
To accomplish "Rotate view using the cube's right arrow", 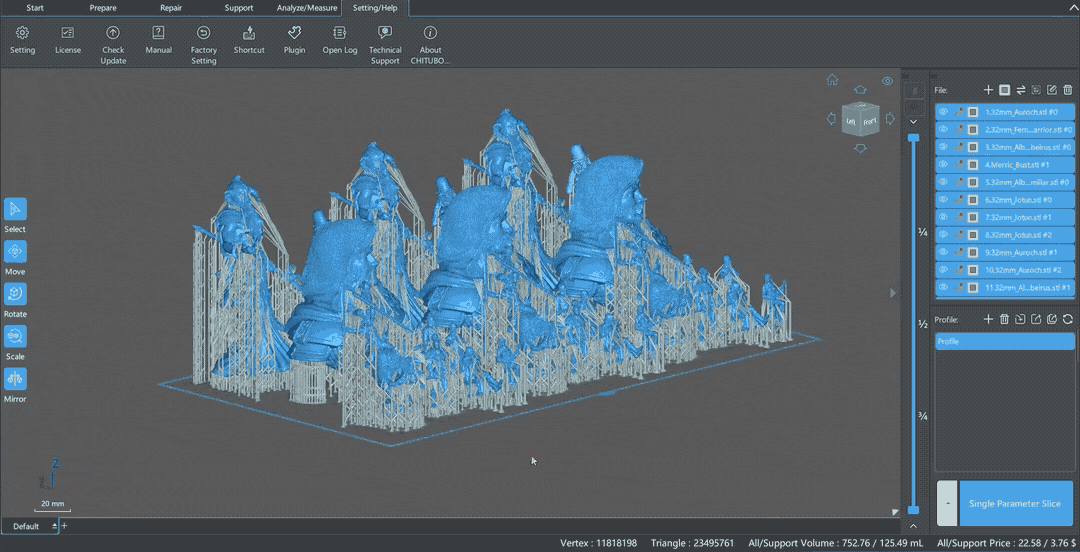I will pos(889,119).
